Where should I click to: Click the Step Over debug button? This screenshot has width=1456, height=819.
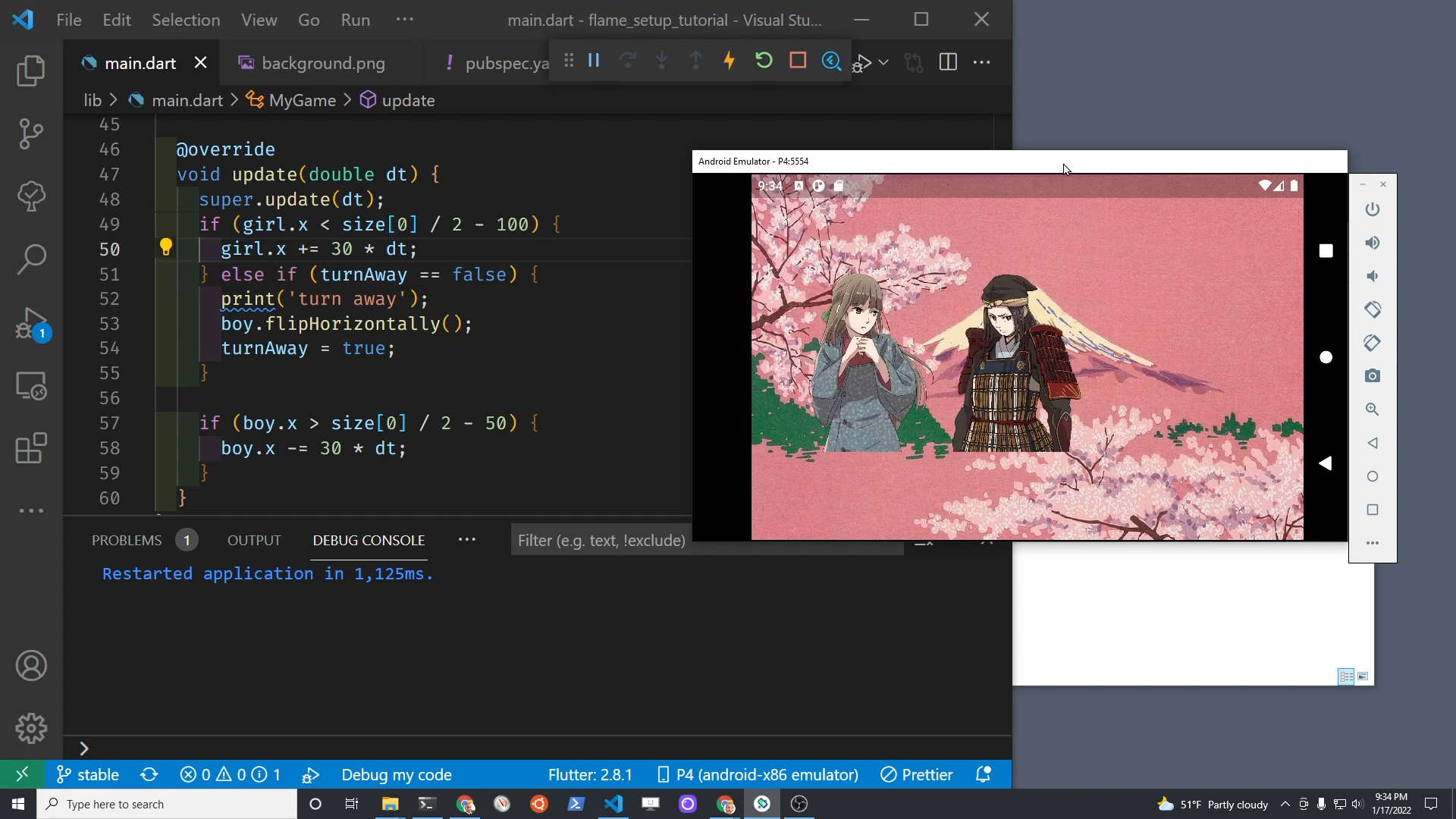[x=628, y=61]
